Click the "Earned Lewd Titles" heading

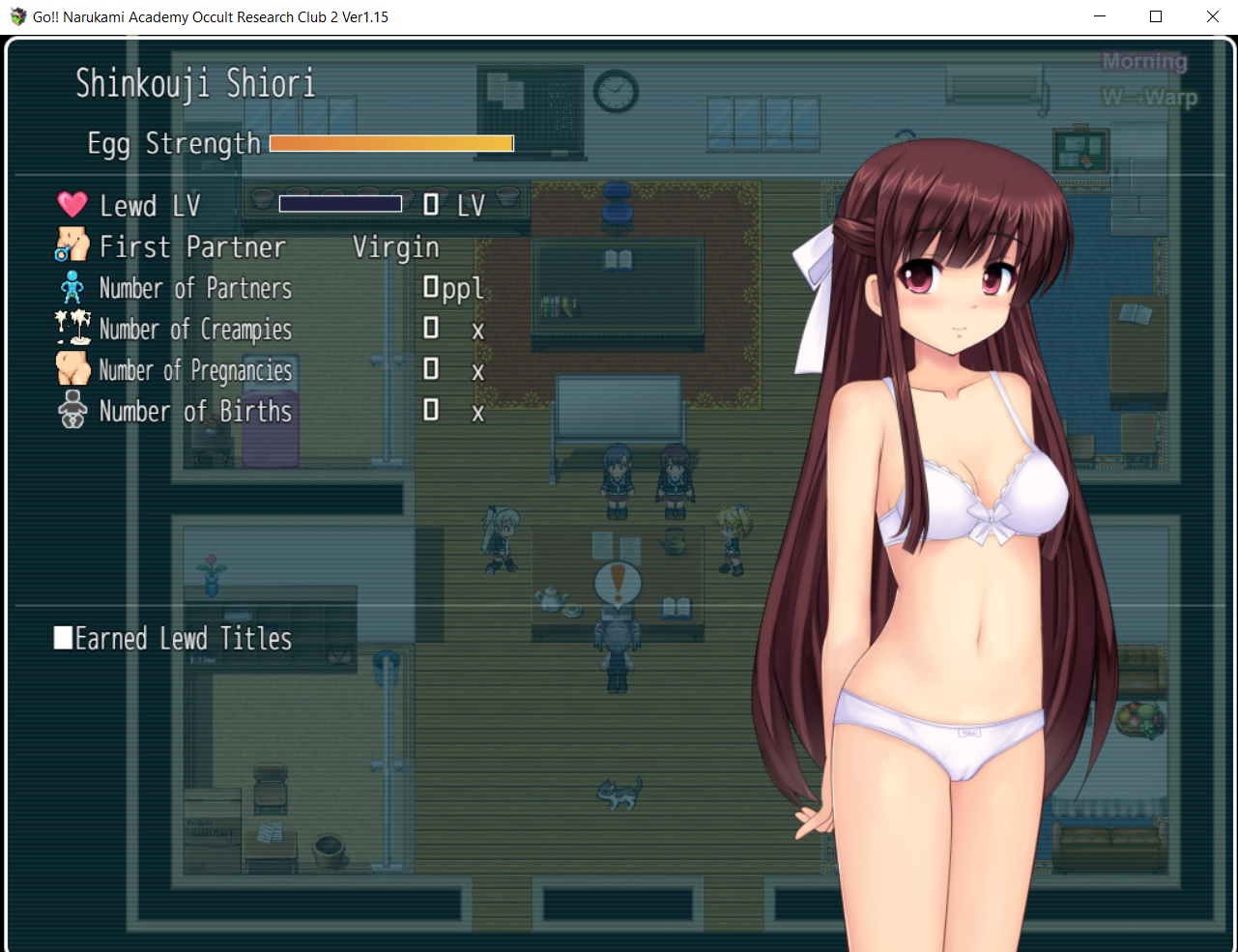click(184, 638)
